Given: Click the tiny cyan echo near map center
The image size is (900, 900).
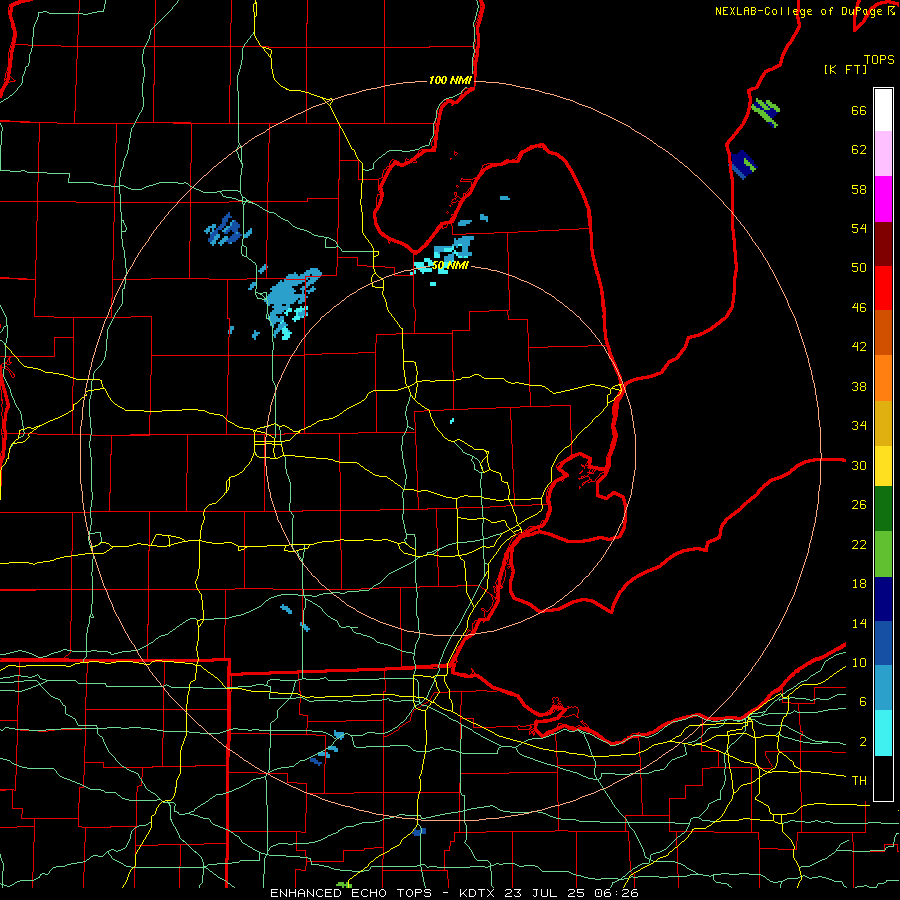Looking at the screenshot, I should tap(452, 421).
